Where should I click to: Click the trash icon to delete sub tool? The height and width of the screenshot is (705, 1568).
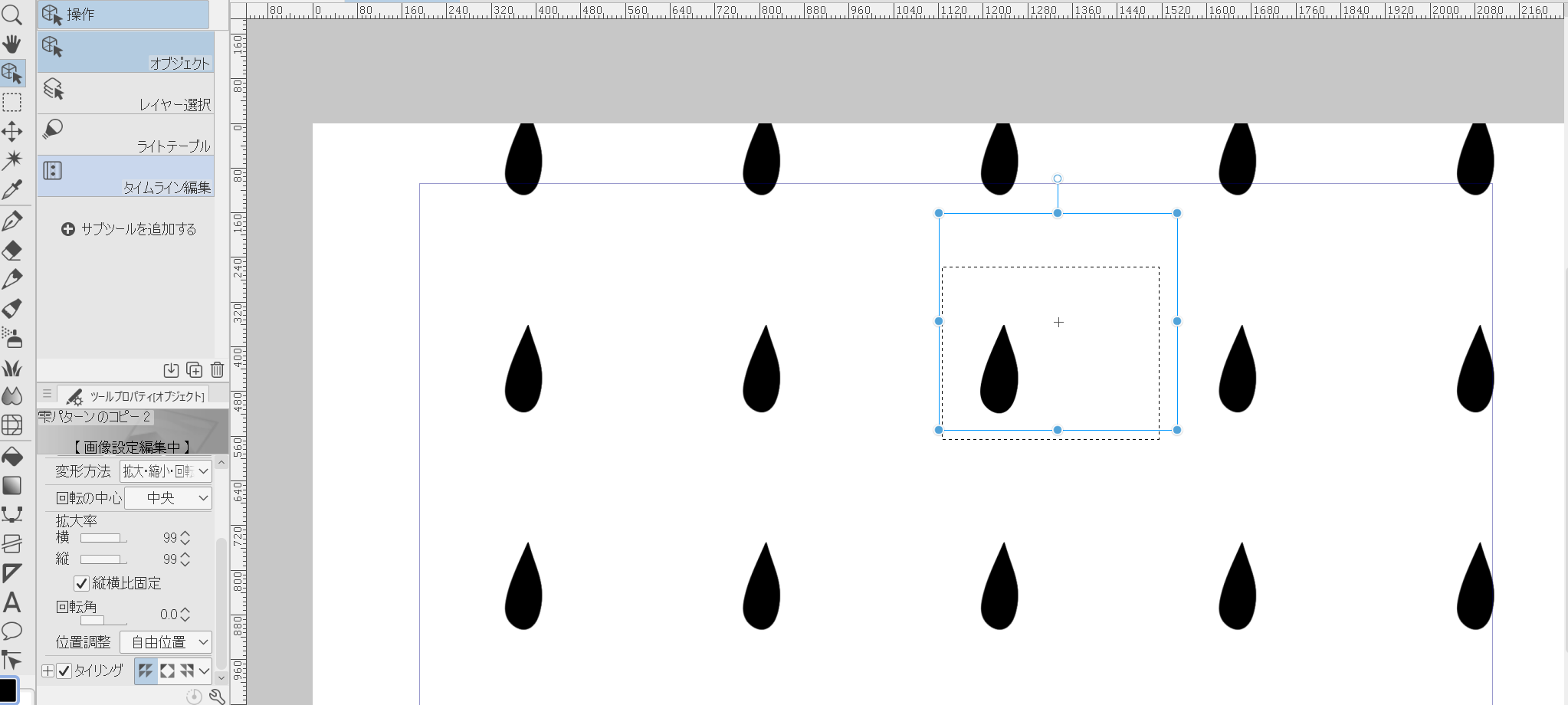tap(217, 370)
